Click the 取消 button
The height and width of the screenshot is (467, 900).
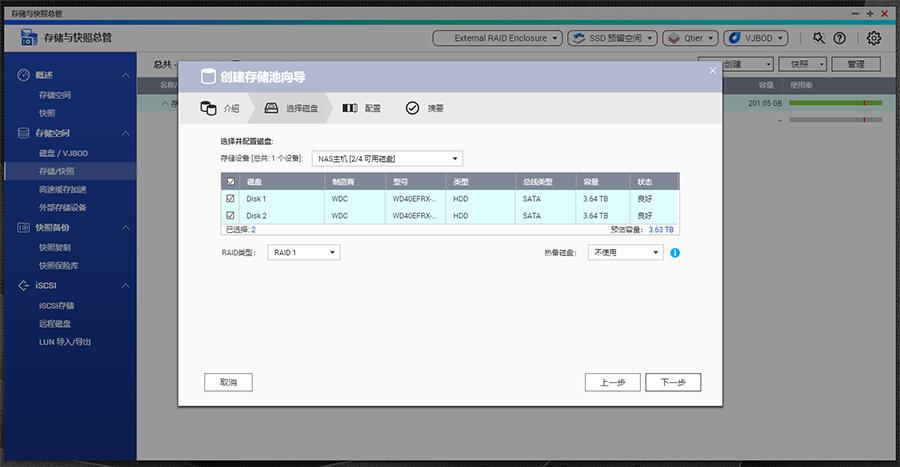click(x=228, y=382)
